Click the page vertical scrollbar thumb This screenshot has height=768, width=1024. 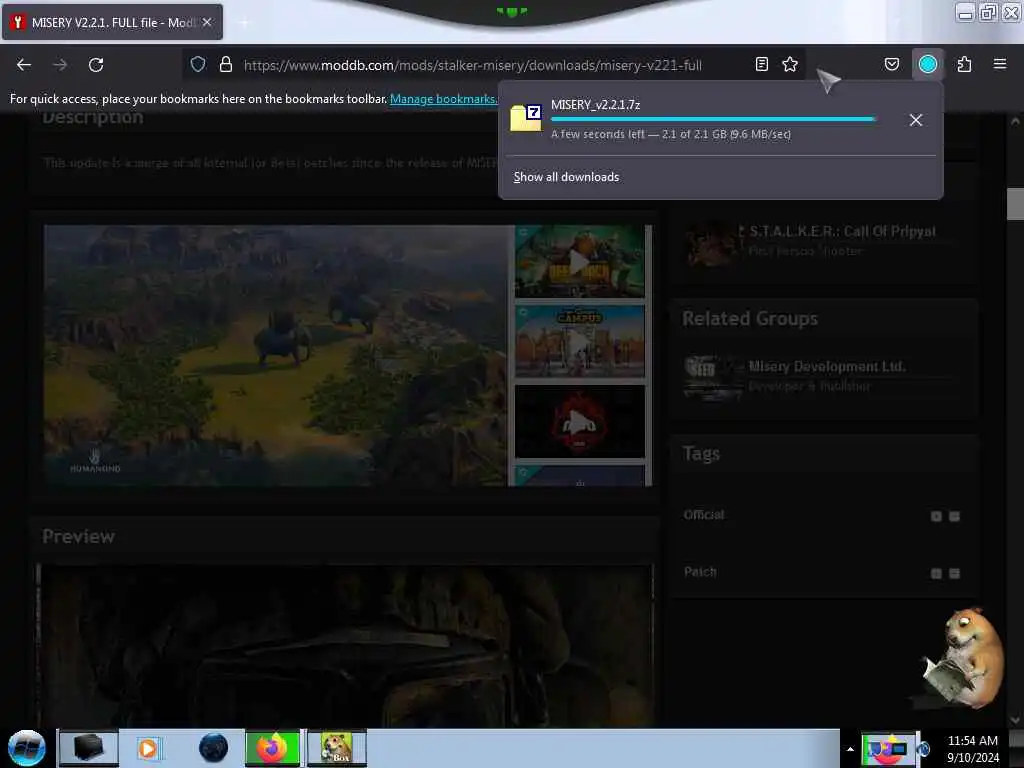coord(1015,204)
